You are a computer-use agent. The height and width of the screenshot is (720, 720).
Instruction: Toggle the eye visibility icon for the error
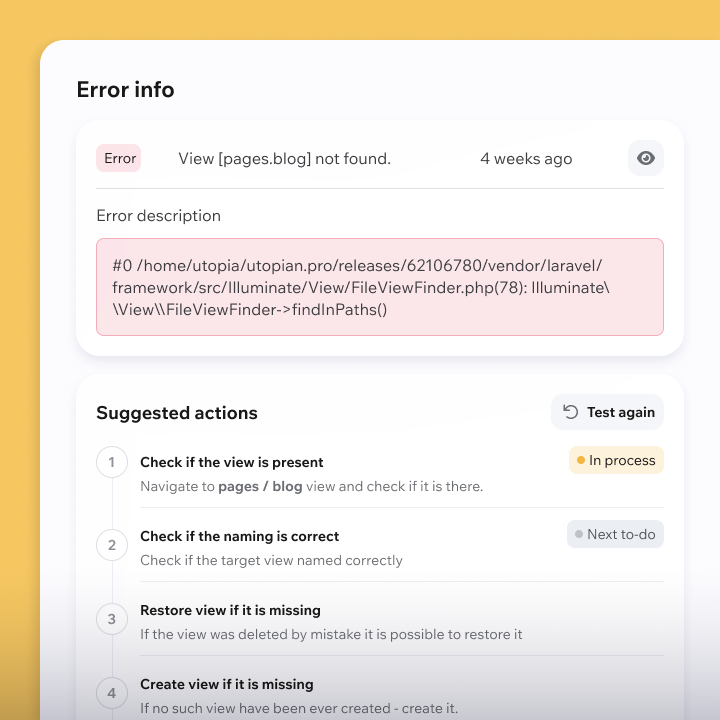coord(646,158)
